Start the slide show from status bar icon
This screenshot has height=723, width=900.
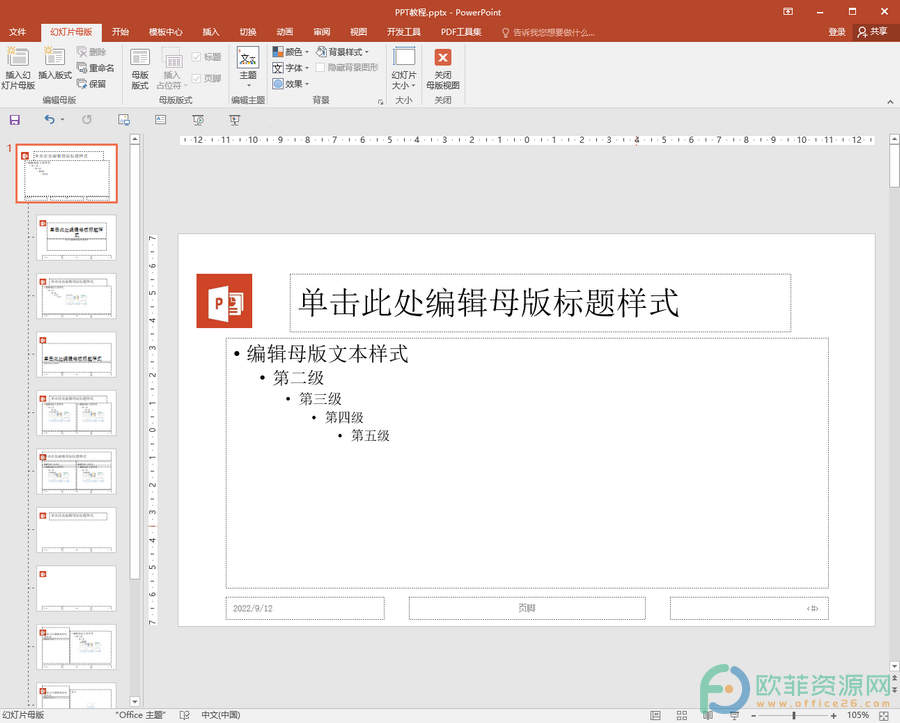pyautogui.click(x=734, y=715)
